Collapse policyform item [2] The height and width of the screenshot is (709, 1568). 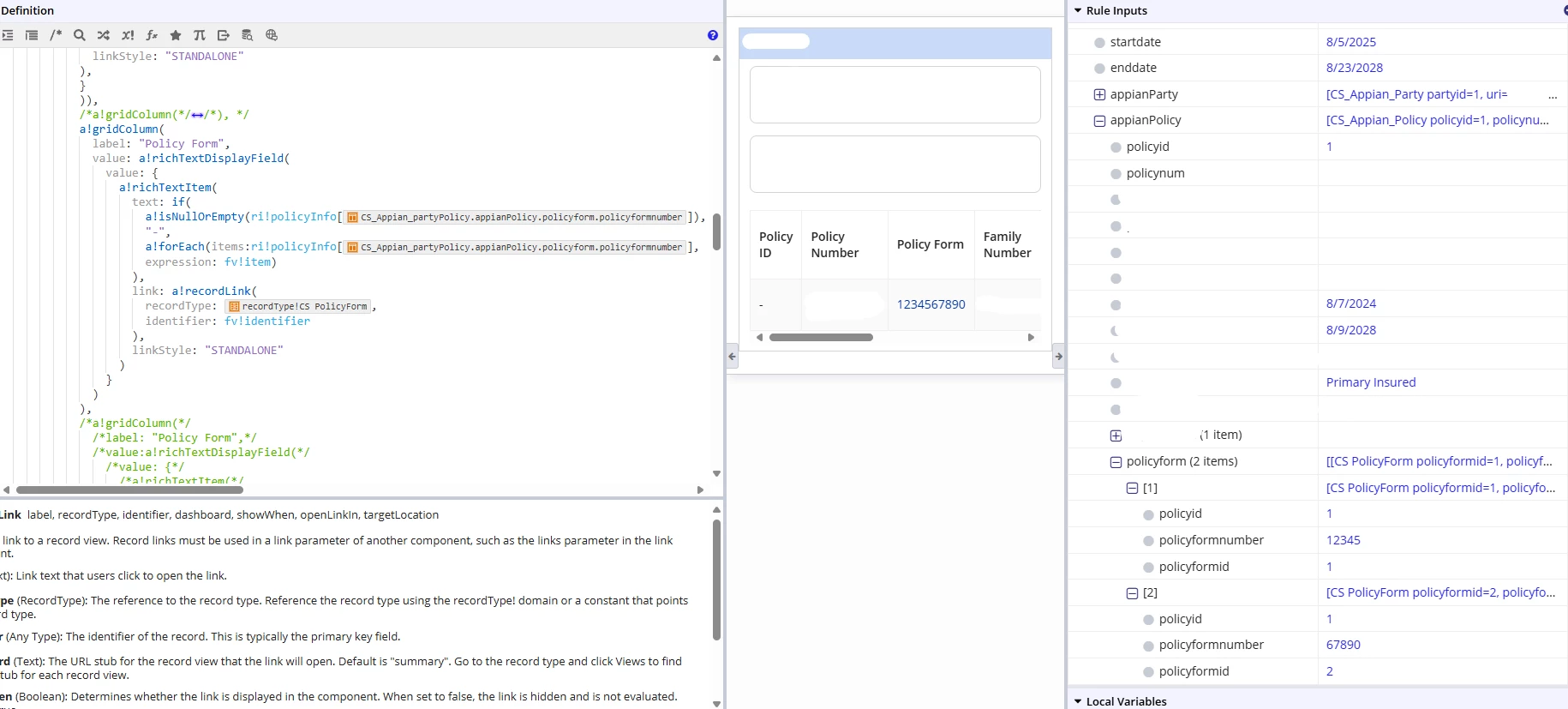[x=1132, y=593]
